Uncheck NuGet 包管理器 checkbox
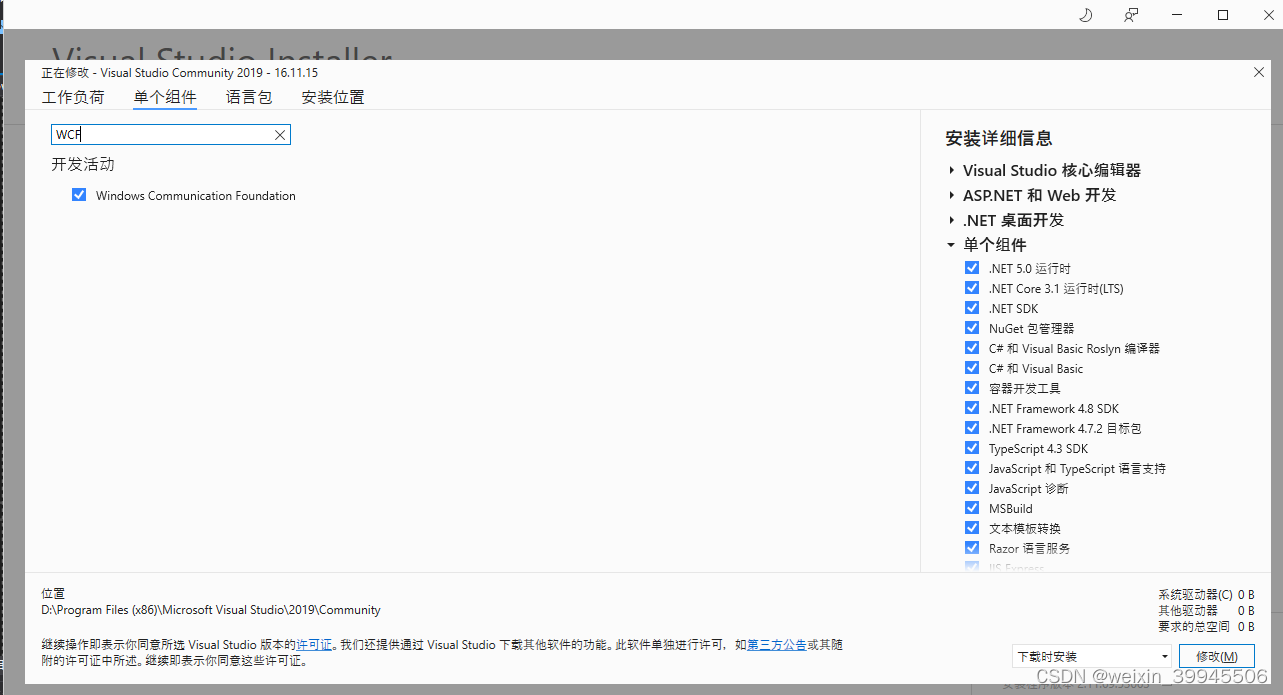The height and width of the screenshot is (695, 1283). (972, 328)
